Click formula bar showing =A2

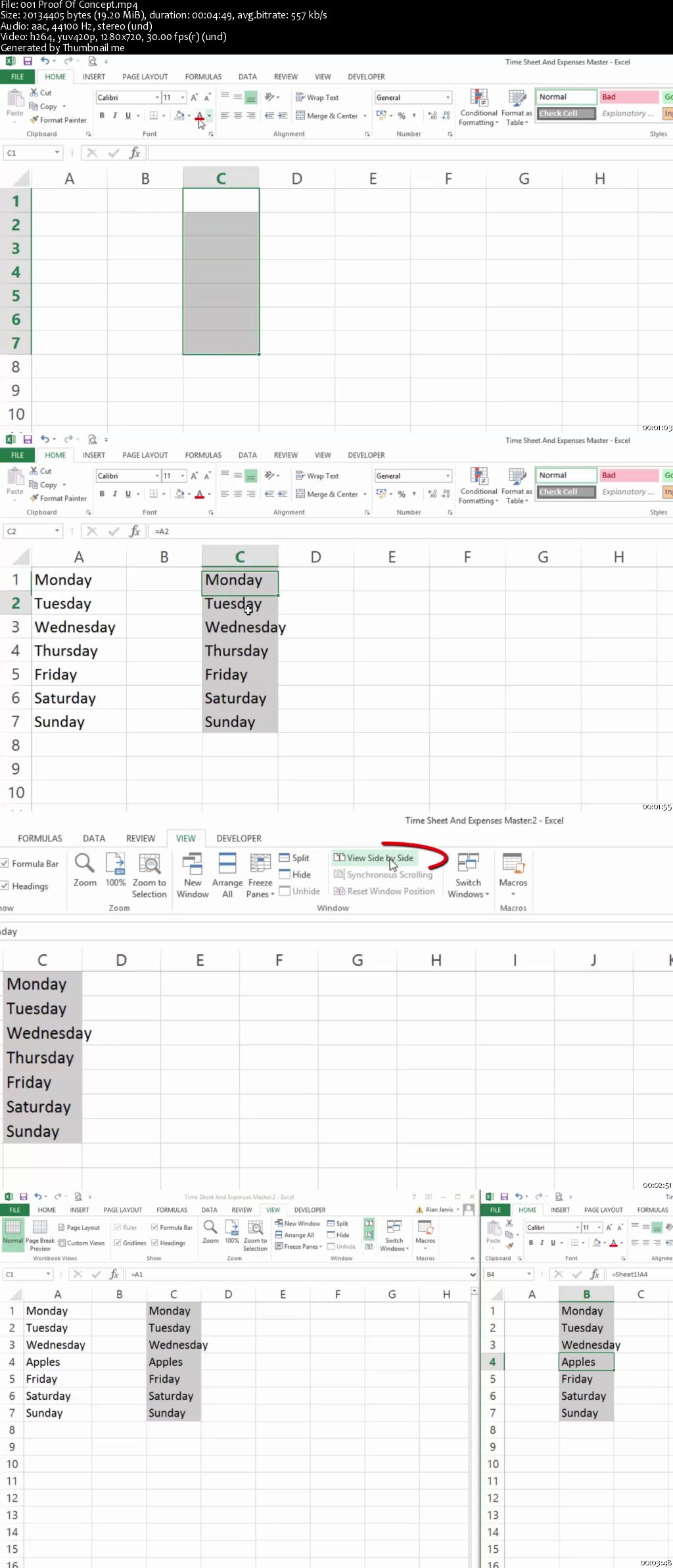(411, 531)
